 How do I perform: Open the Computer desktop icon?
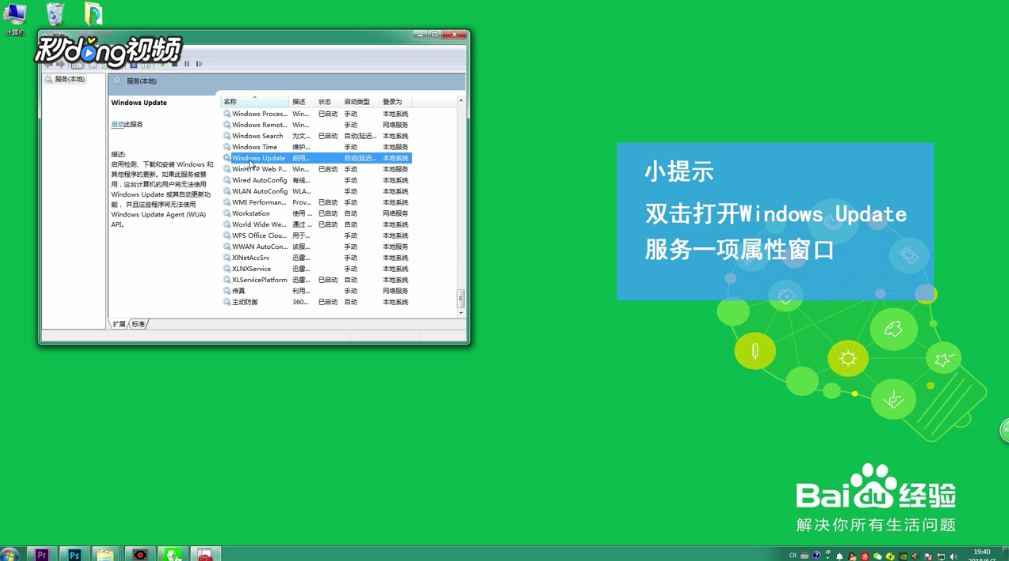(14, 17)
